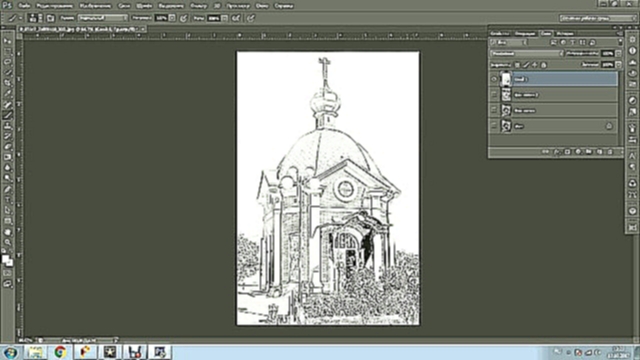This screenshot has height=360, width=640.
Task: Open the brush opacity arrow in options bar
Action: coord(172,18)
